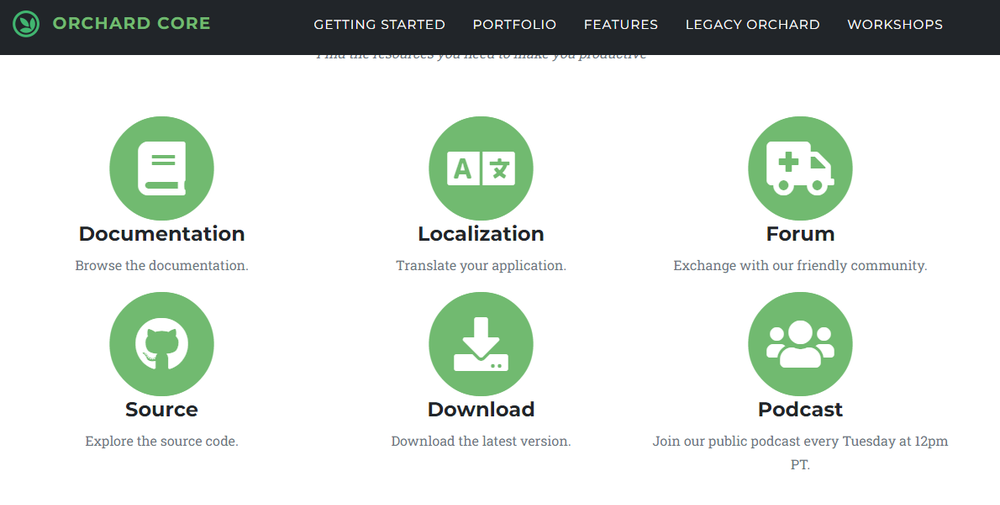Open the Podcast people icon

pos(800,344)
